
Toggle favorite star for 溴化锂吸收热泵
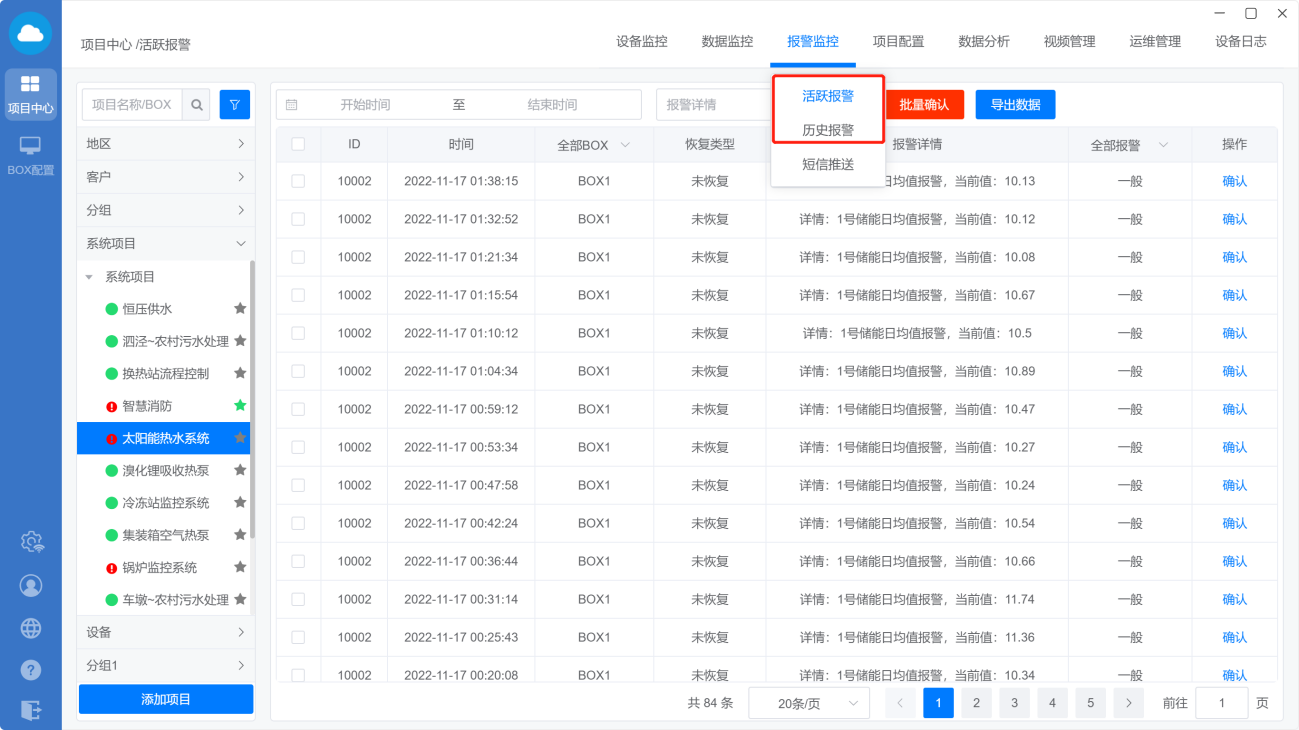click(x=240, y=470)
